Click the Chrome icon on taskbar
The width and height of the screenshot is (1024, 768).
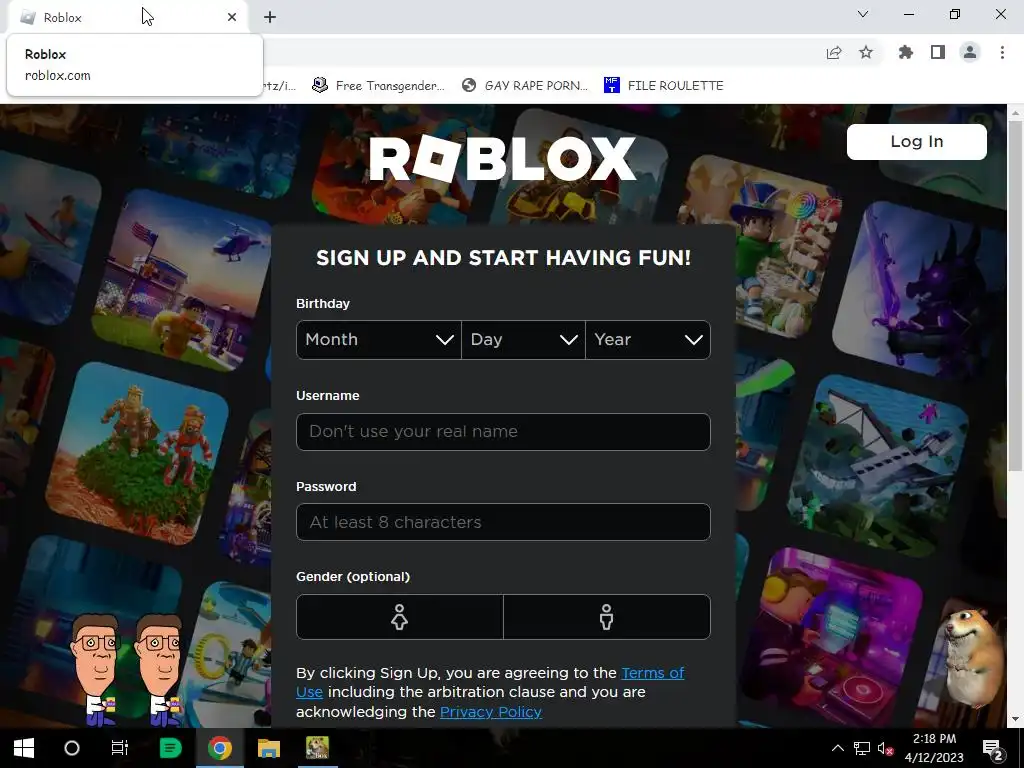tap(220, 748)
